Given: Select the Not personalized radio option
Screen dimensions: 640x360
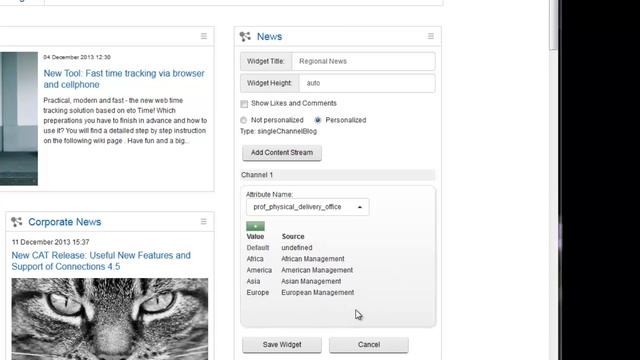Looking at the screenshot, I should click(x=244, y=120).
